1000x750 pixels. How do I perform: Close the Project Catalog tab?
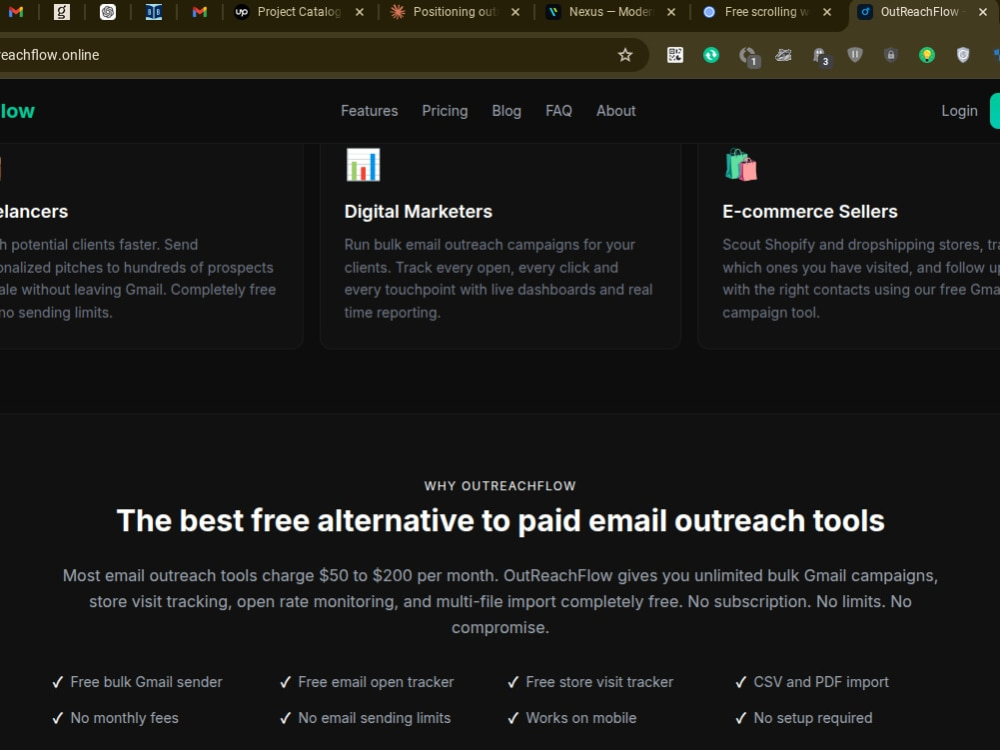(x=360, y=11)
